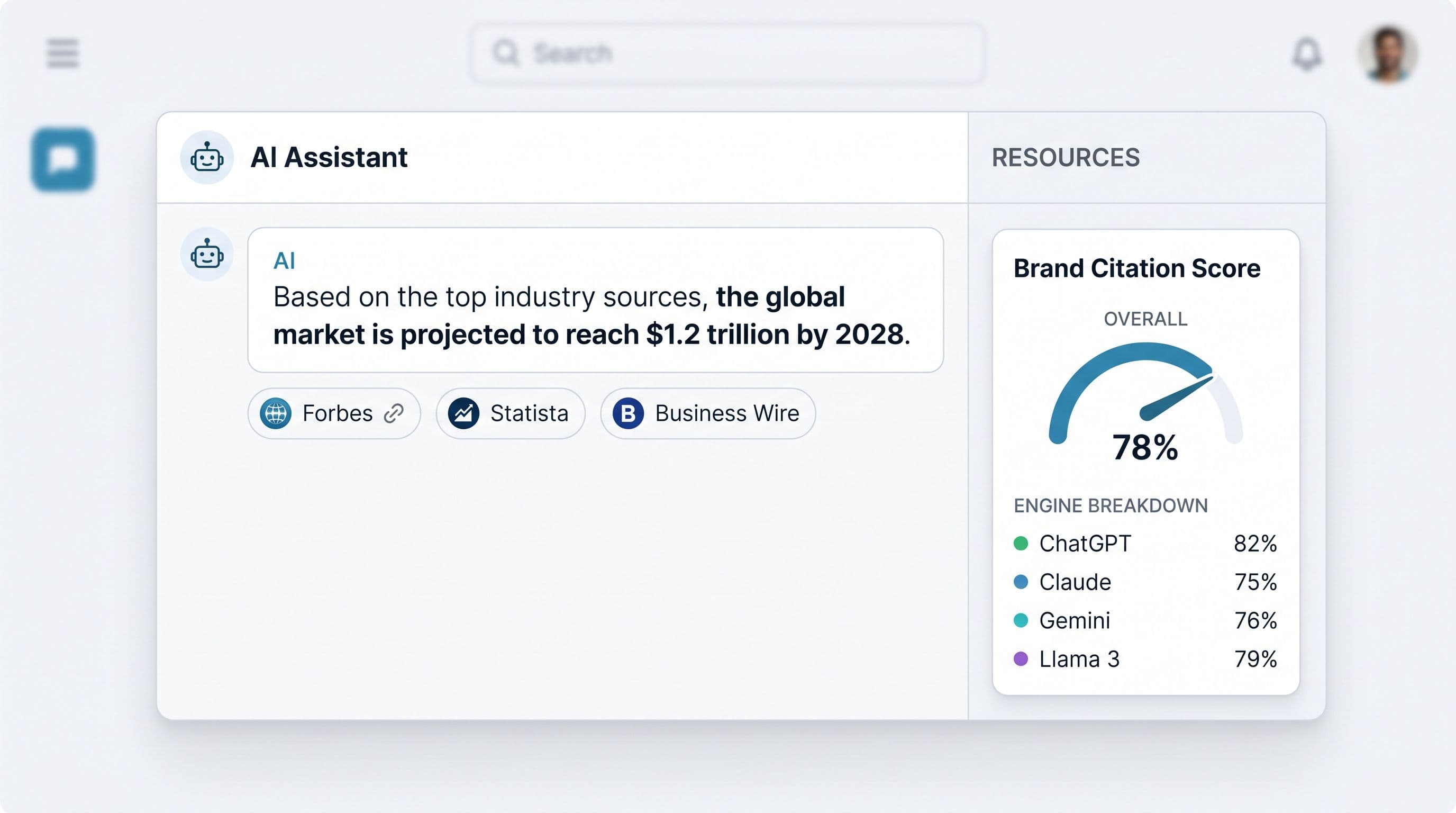This screenshot has width=1456, height=813.
Task: Click the ENGINE BREAKDOWN label
Action: tap(1111, 505)
